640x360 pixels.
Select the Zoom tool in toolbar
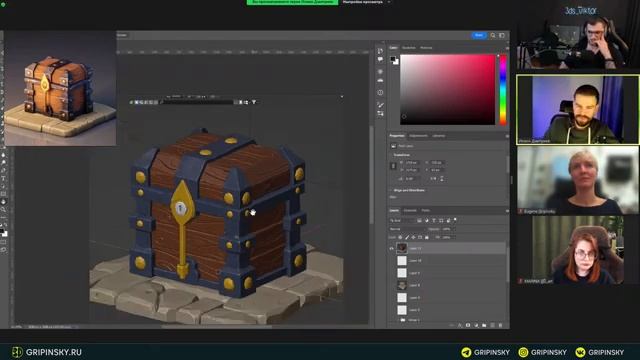tap(3, 209)
